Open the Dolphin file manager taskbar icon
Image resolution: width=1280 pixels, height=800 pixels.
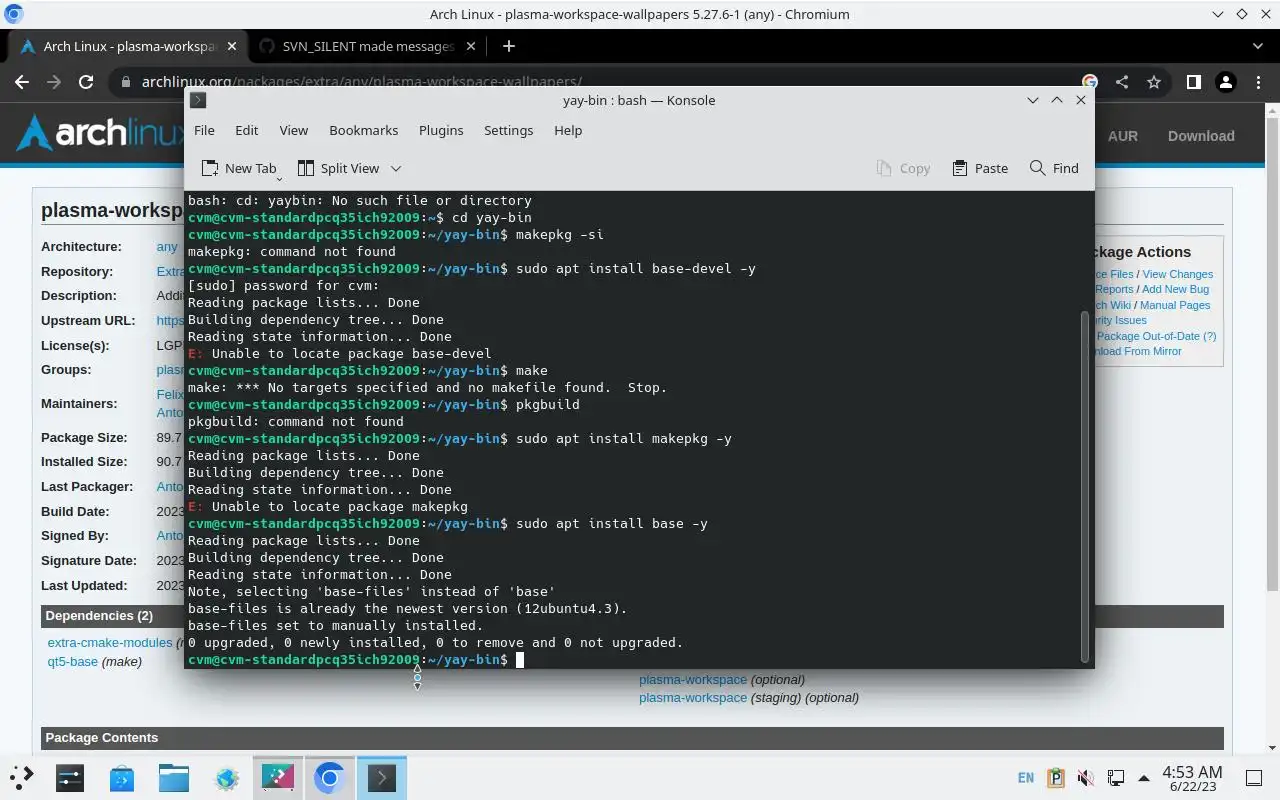coord(174,777)
